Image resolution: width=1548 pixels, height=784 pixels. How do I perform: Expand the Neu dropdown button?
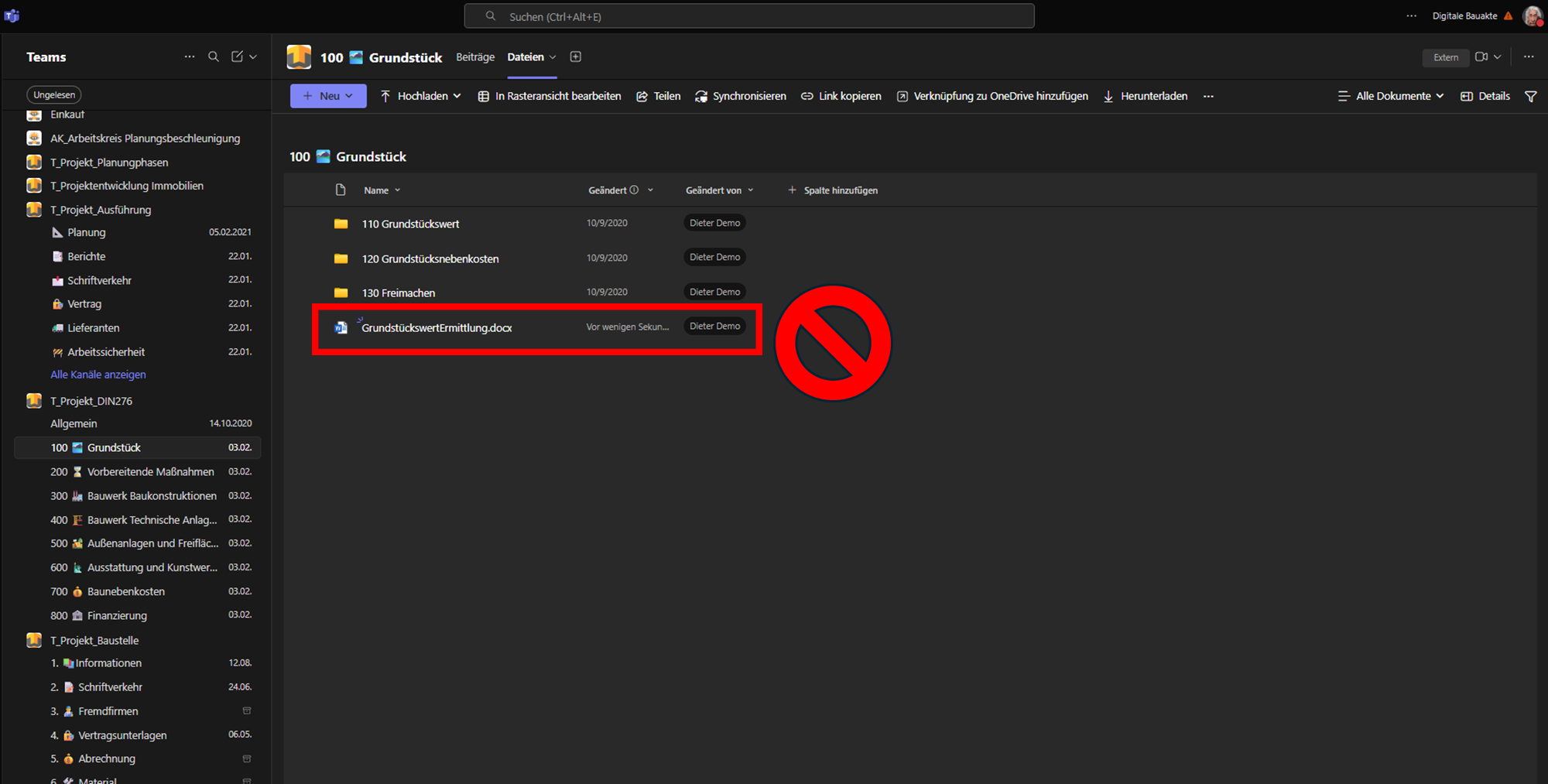click(328, 96)
